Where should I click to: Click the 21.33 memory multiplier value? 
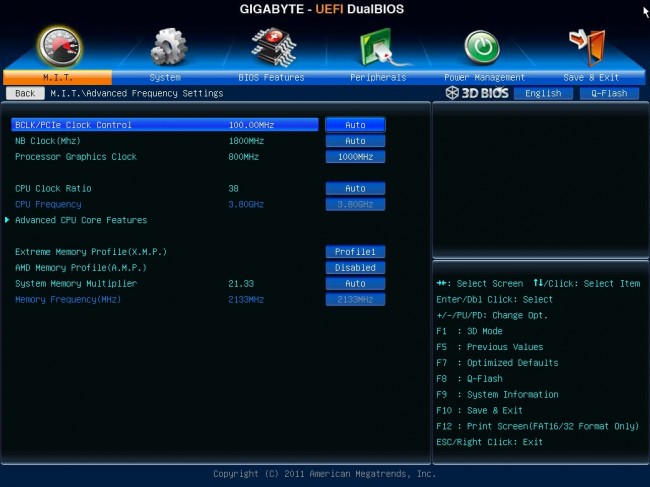(x=241, y=284)
